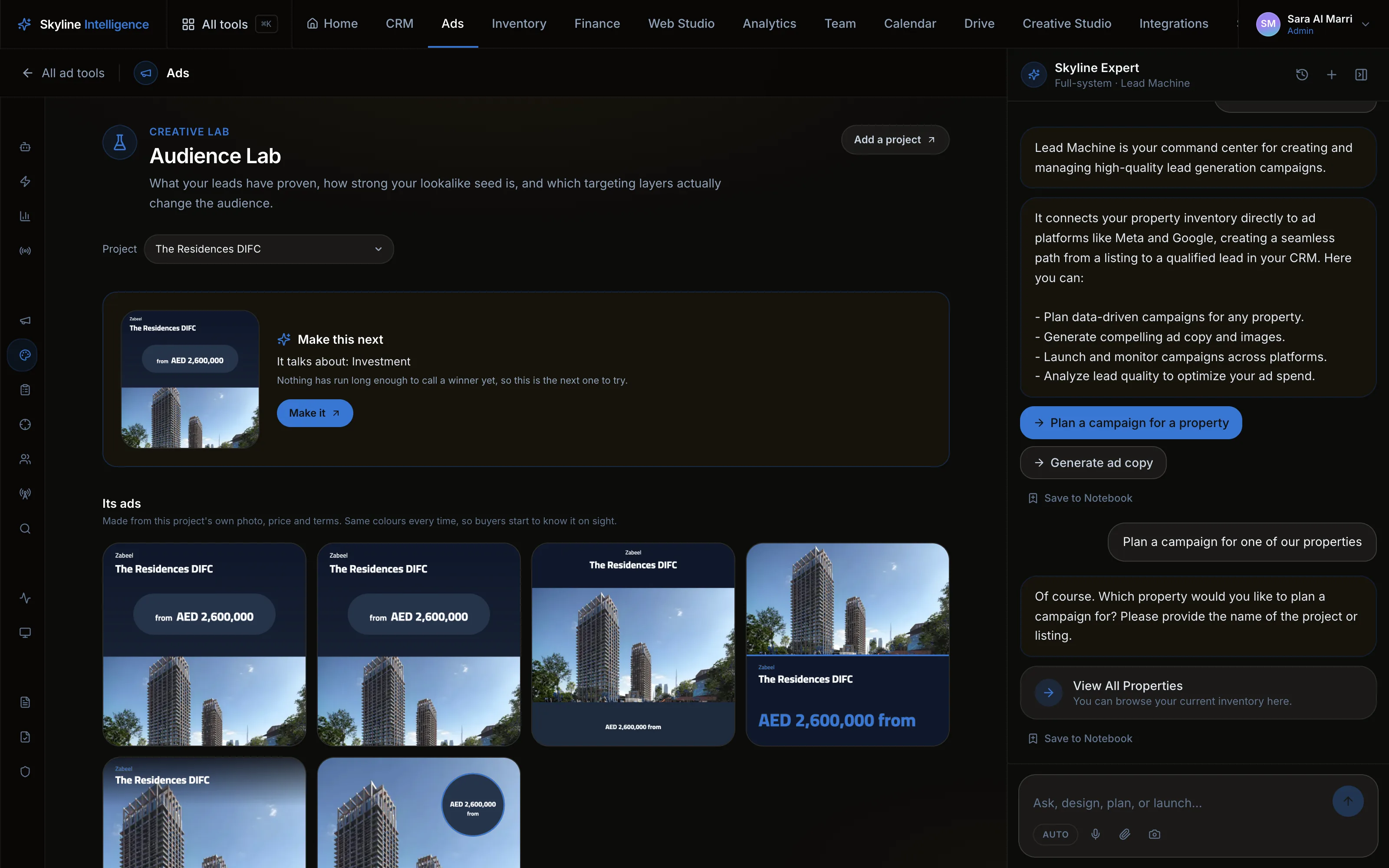Click Plan a campaign for a property
Image resolution: width=1389 pixels, height=868 pixels.
pos(1131,423)
